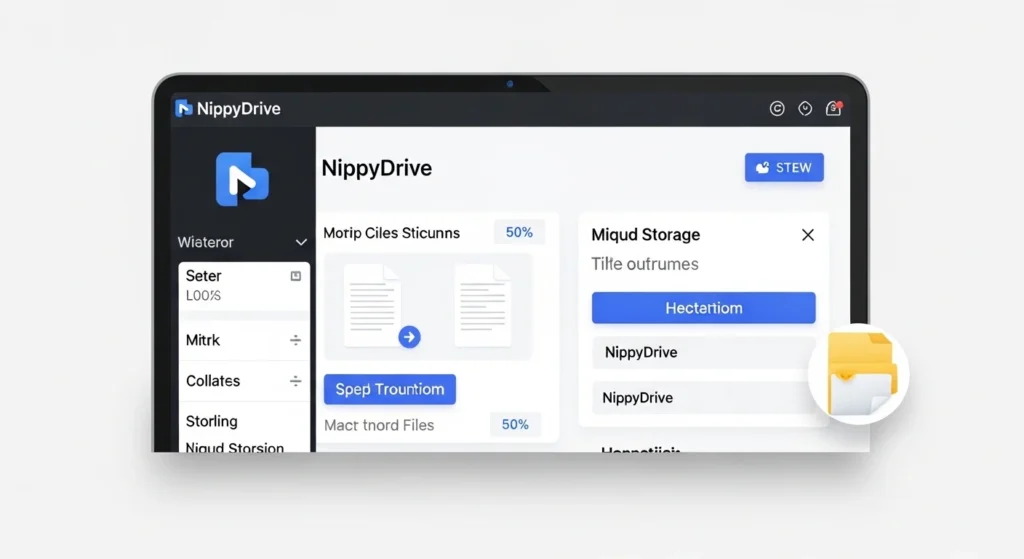Open notifications bag icon with red dot
1024x559 pixels.
tap(833, 108)
